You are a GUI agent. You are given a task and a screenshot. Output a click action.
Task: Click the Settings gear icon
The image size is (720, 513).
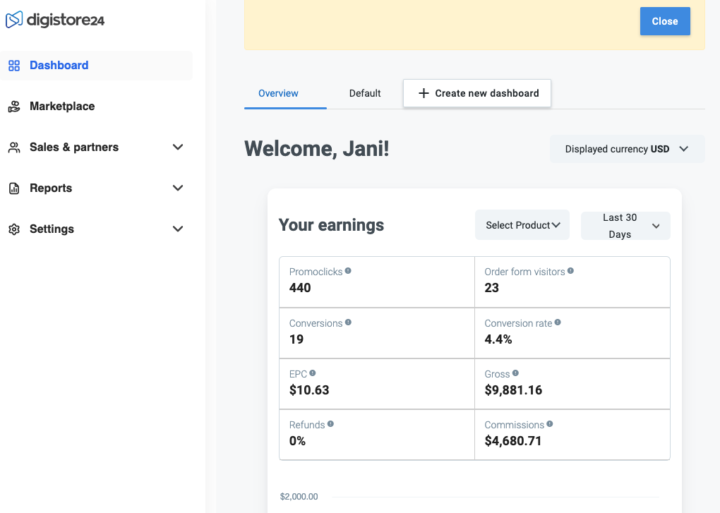point(14,229)
